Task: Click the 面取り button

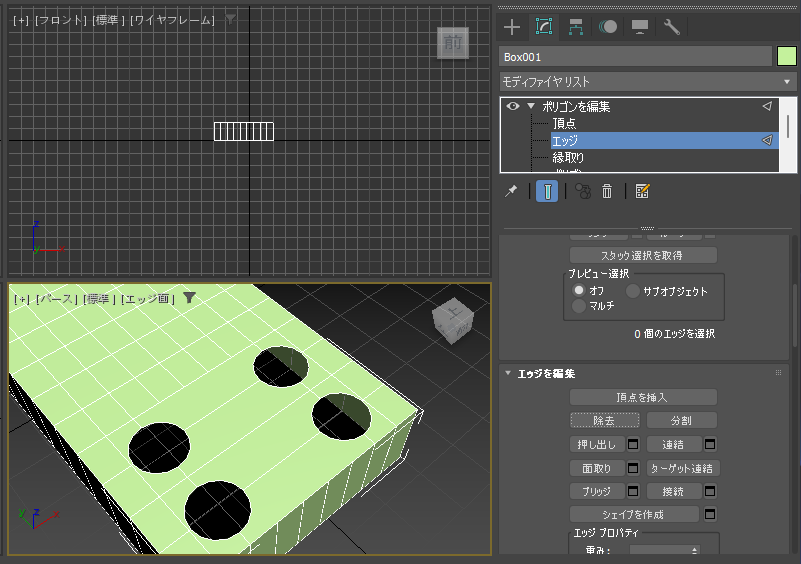Action: [x=597, y=468]
